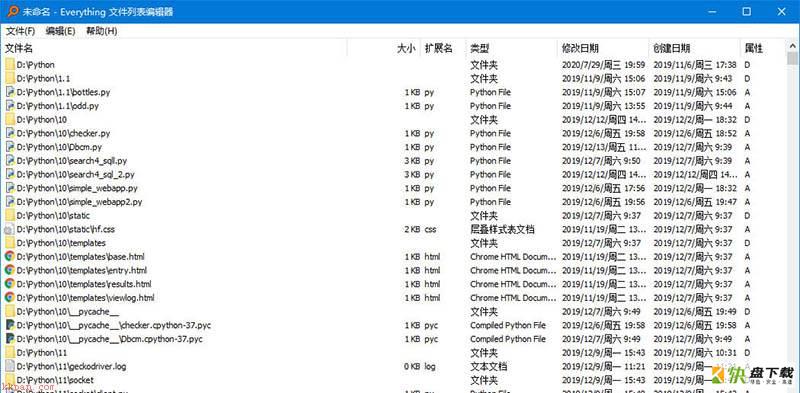The image size is (800, 393).
Task: Open the 帮助(H) menu
Action: coord(102,31)
